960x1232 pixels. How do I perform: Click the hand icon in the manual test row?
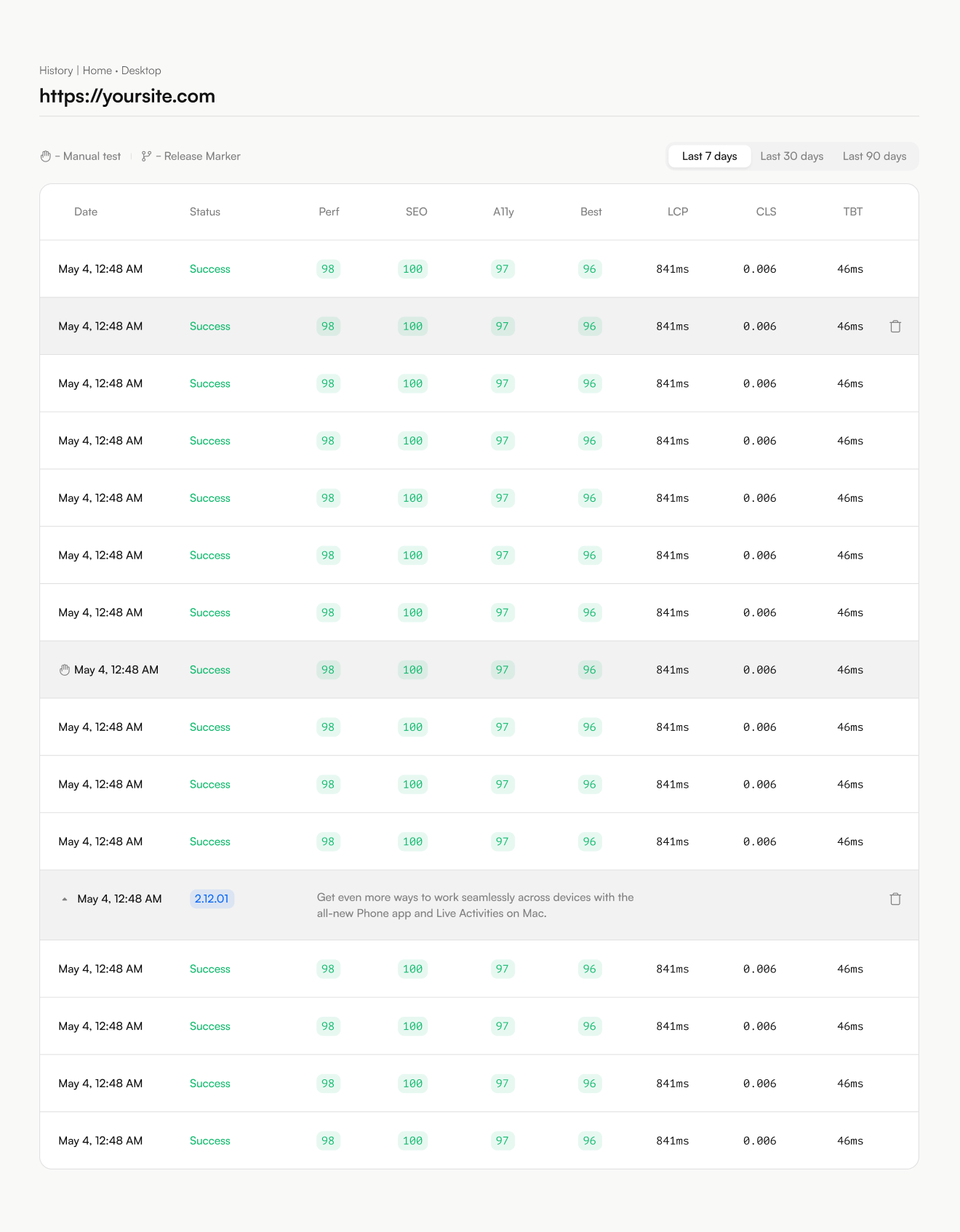(x=65, y=670)
